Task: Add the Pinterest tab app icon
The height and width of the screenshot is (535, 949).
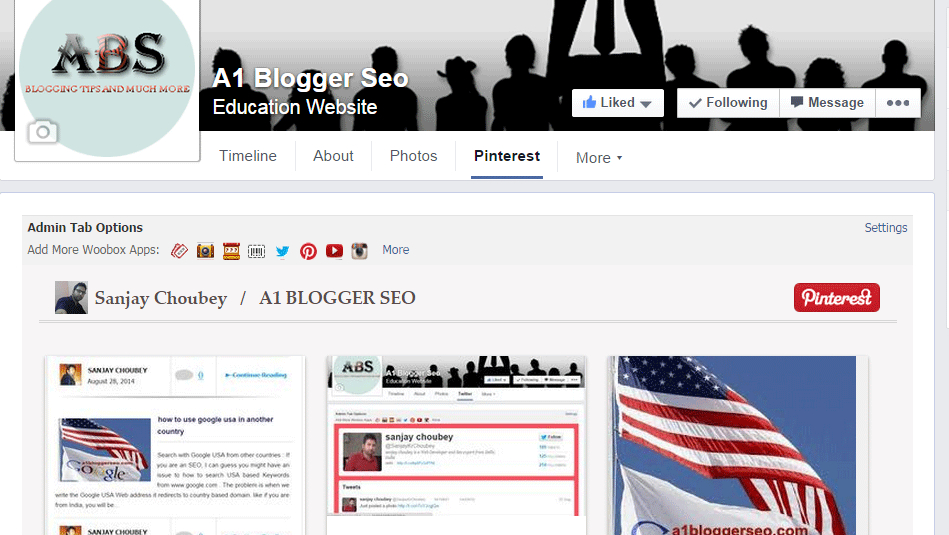Action: point(308,251)
